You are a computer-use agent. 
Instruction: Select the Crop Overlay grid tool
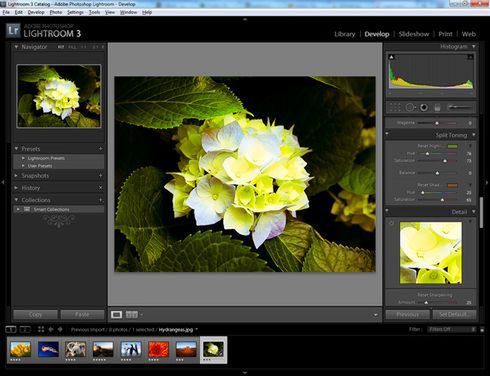(x=395, y=107)
